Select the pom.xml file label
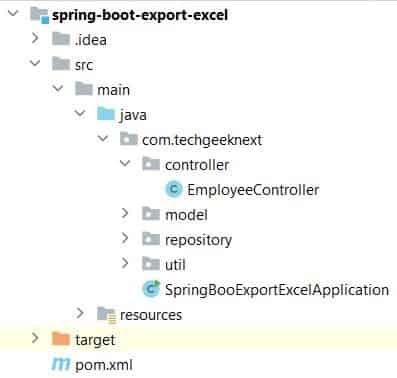Image resolution: width=397 pixels, height=378 pixels. [104, 365]
